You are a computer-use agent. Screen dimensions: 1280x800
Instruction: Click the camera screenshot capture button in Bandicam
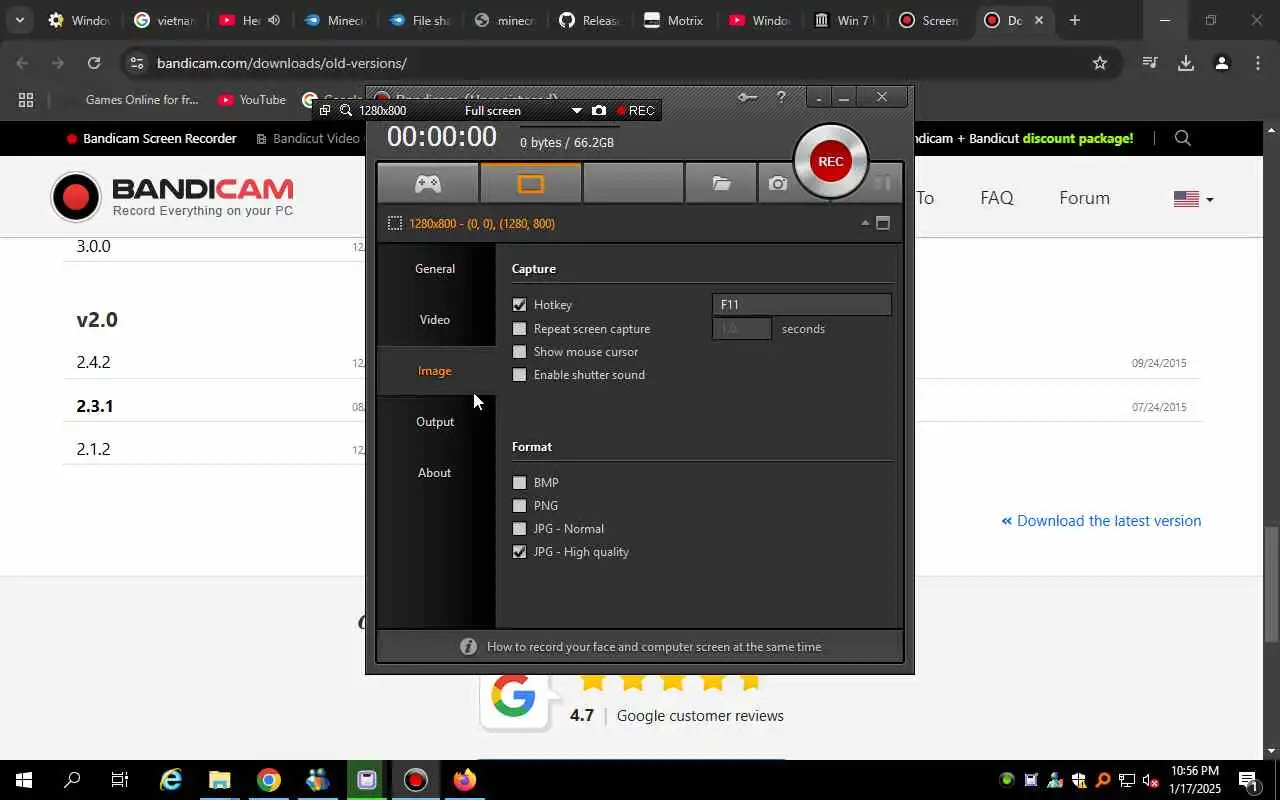778,183
